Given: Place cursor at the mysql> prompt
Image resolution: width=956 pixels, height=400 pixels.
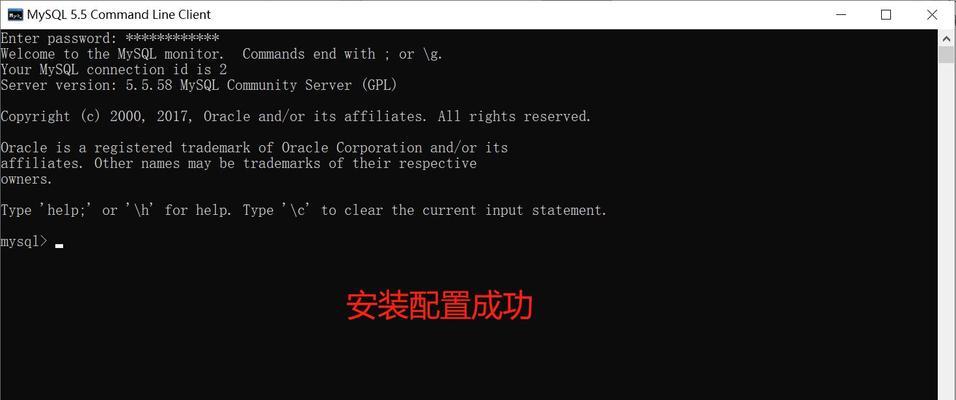Looking at the screenshot, I should pyautogui.click(x=59, y=242).
